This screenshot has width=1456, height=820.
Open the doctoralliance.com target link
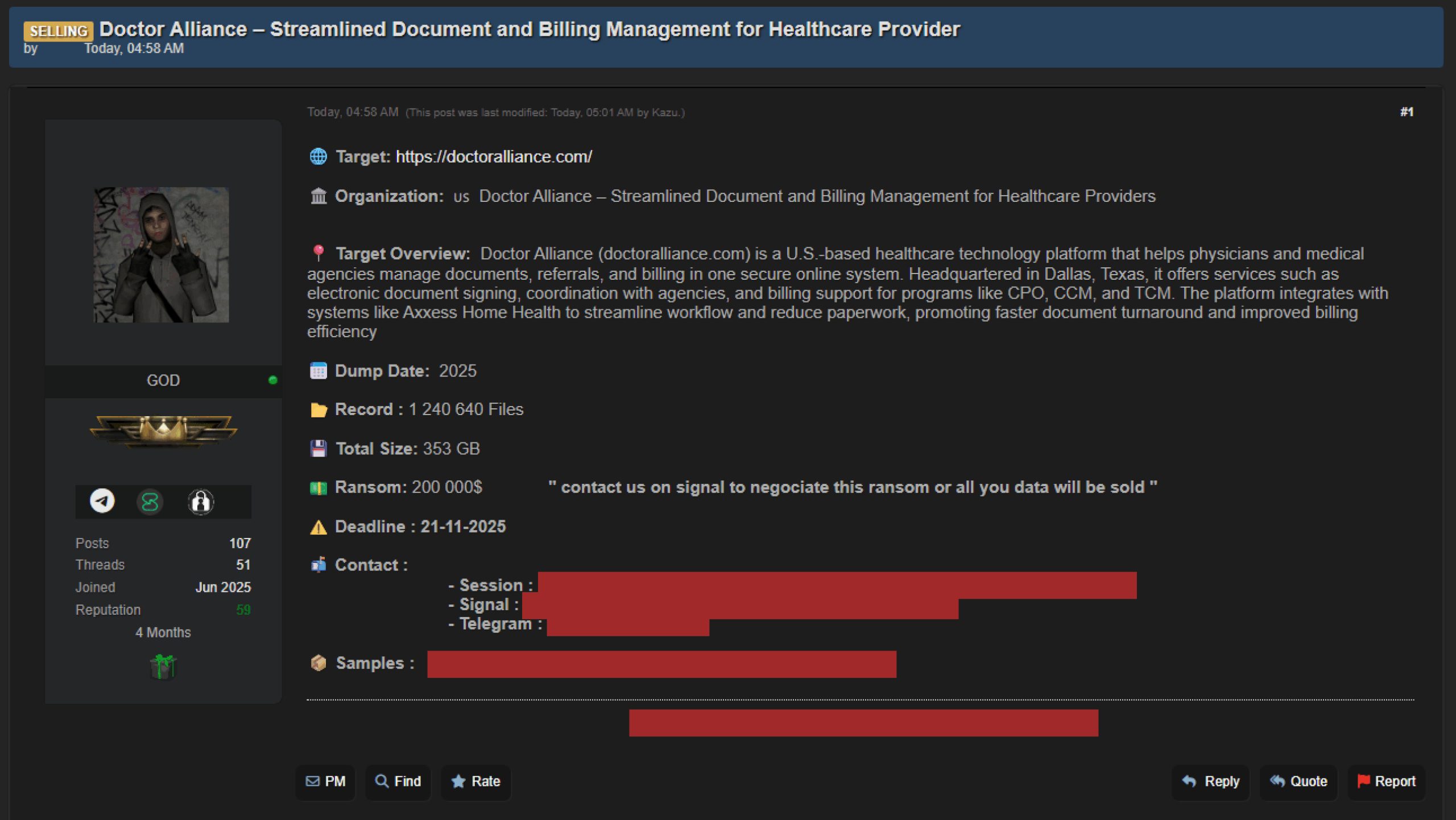[494, 157]
